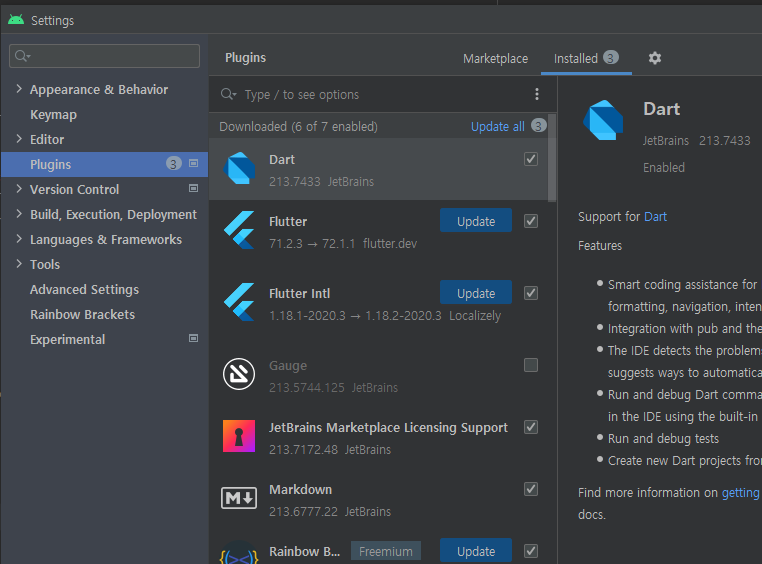Open the Dart link in description
The height and width of the screenshot is (564, 762).
point(655,217)
